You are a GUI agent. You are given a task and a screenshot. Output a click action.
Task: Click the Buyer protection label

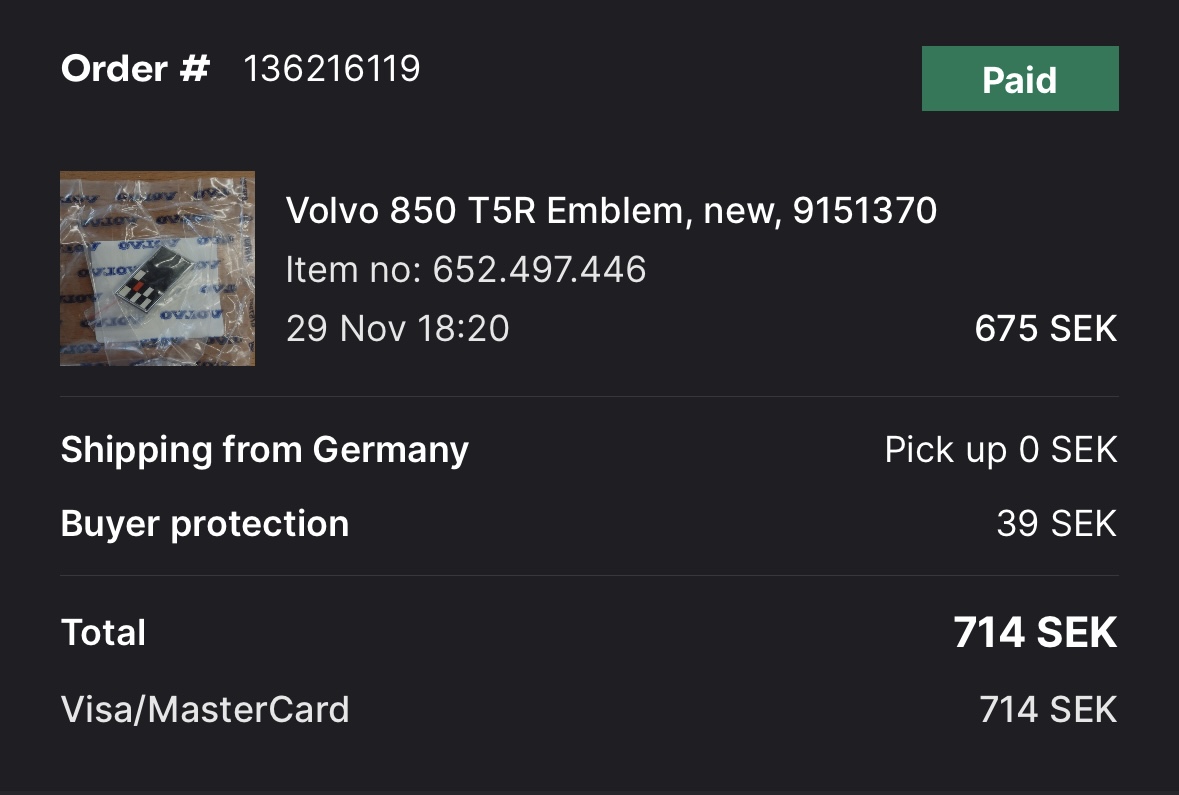205,524
